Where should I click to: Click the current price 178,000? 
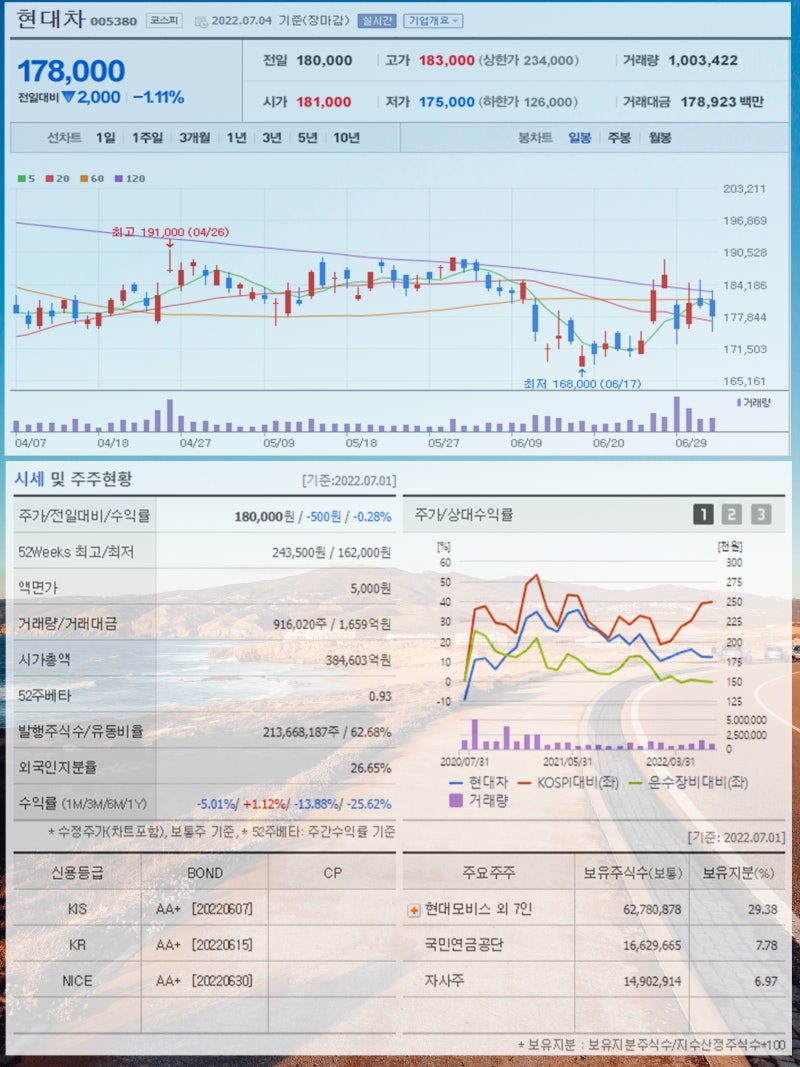71,71
